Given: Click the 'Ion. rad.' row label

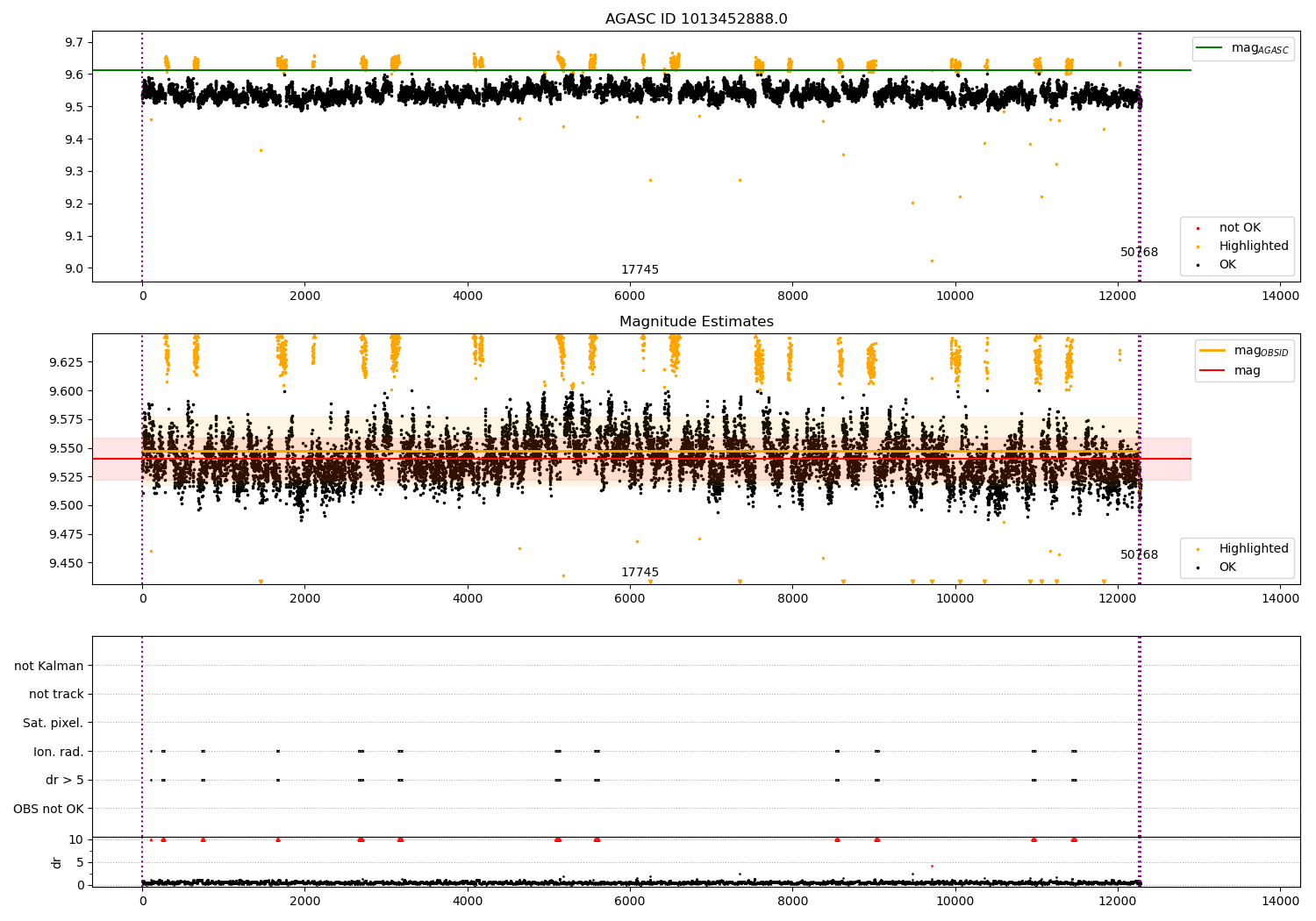Looking at the screenshot, I should coord(59,752).
